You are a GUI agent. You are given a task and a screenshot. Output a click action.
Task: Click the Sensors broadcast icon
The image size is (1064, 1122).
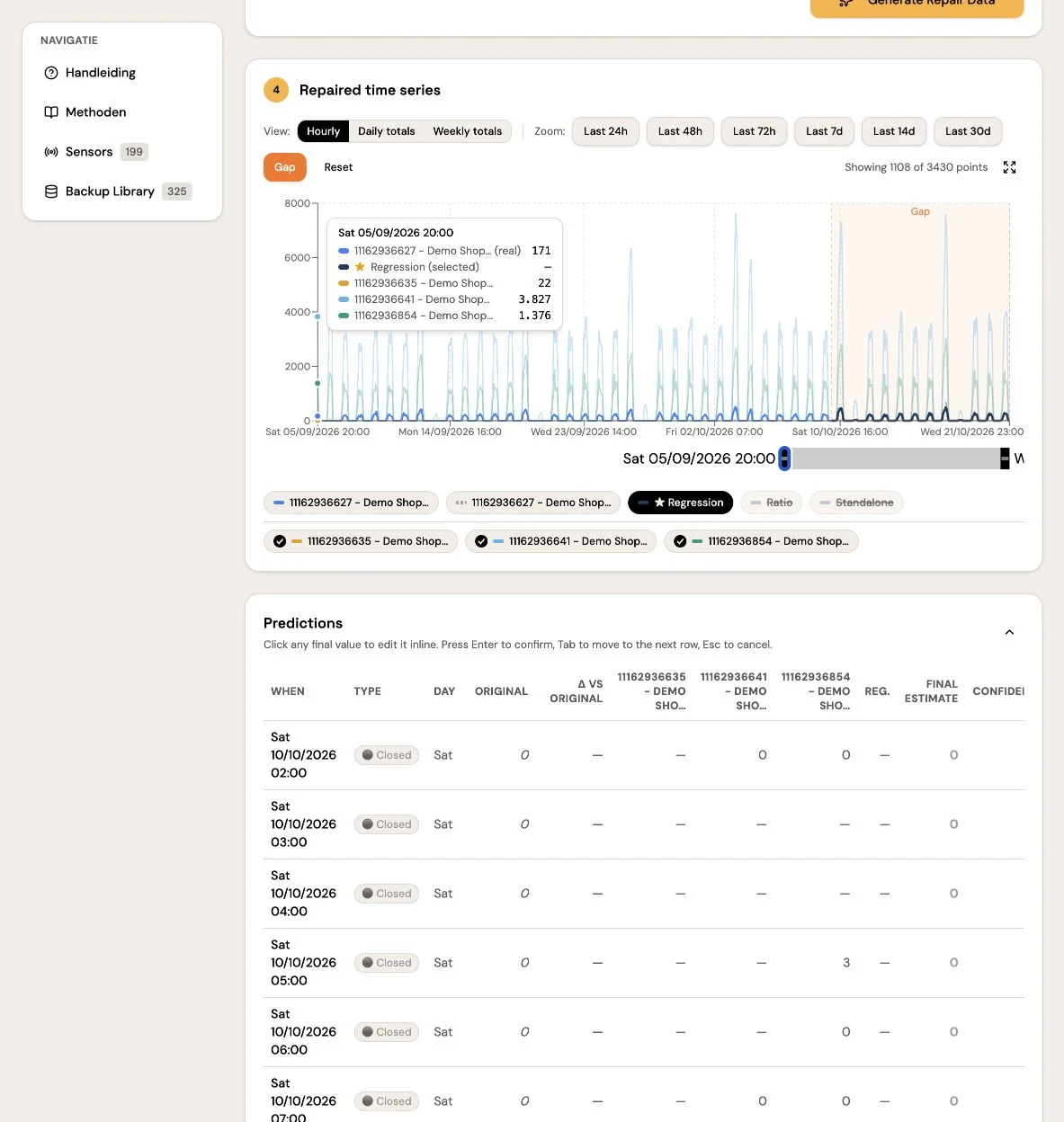point(51,152)
